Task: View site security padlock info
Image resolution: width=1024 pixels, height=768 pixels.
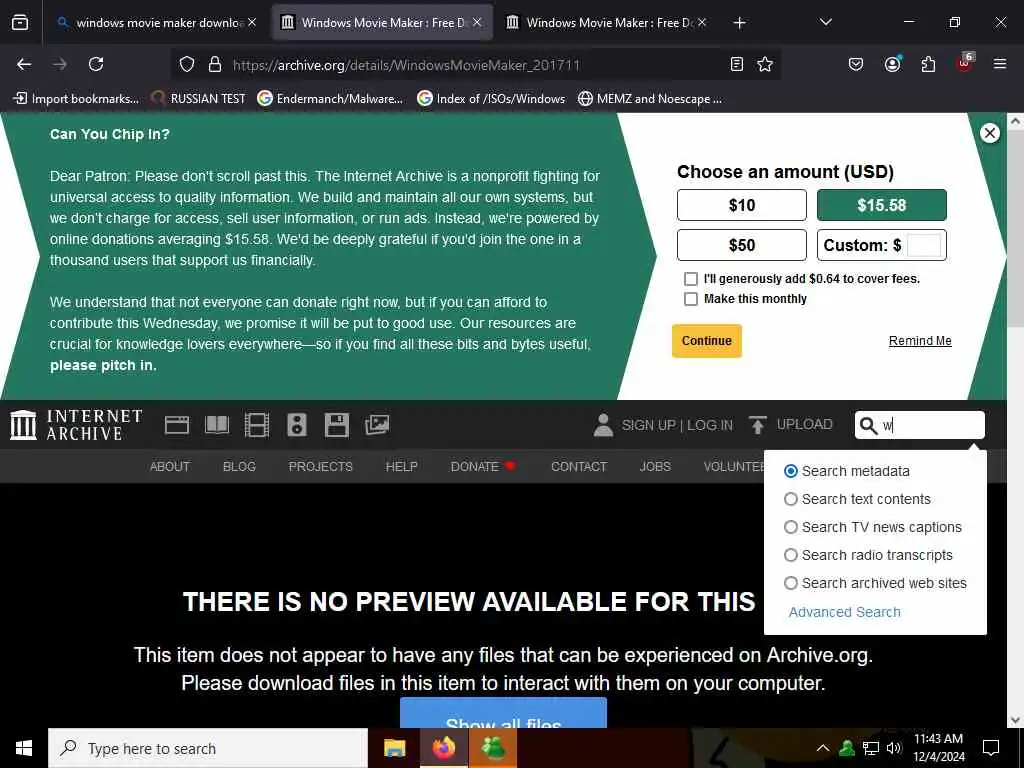Action: [215, 64]
